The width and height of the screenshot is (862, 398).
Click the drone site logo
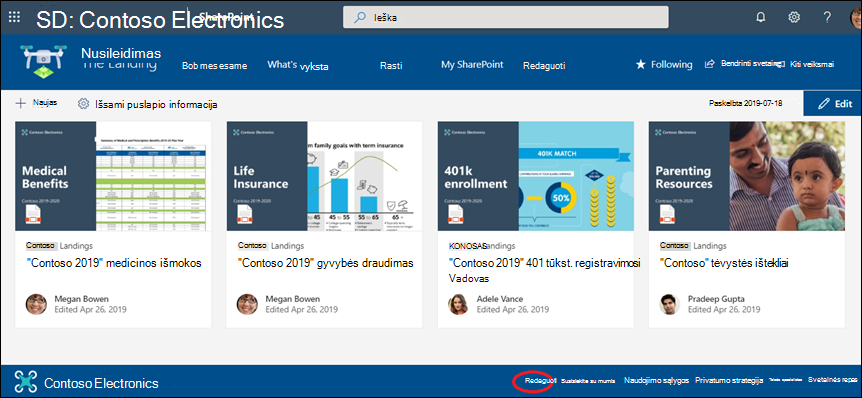coord(42,62)
